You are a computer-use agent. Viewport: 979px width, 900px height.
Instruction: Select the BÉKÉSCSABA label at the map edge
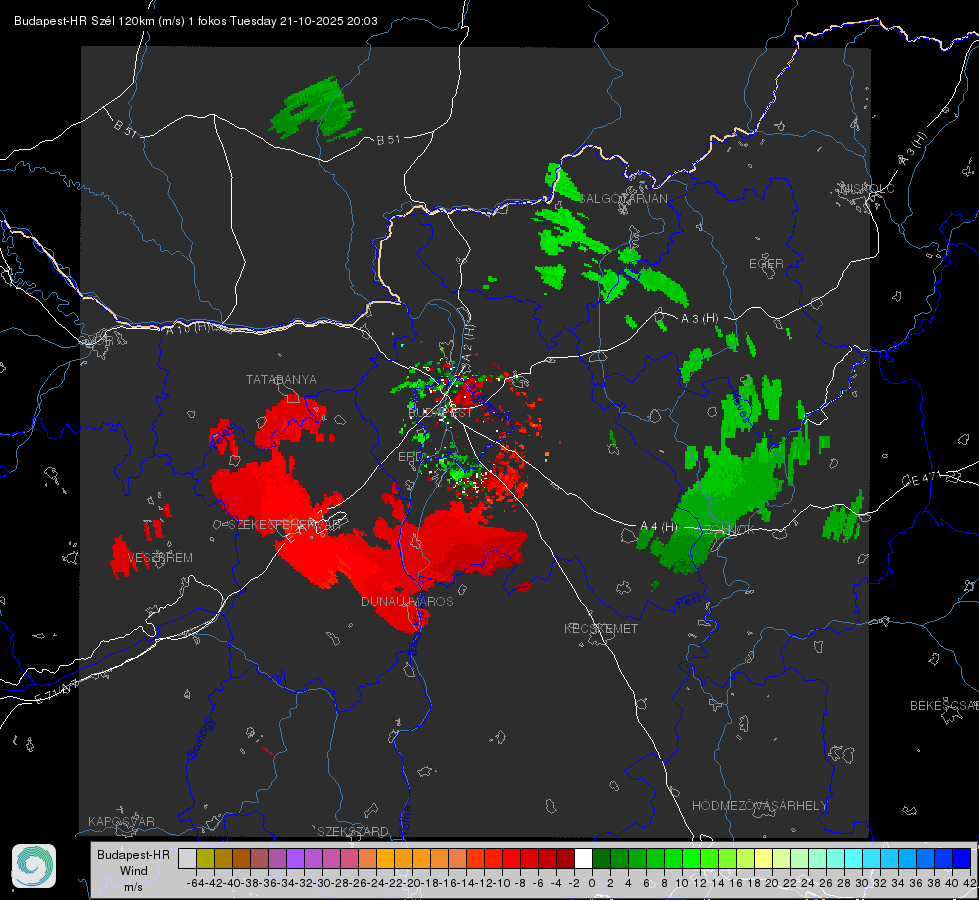pos(944,706)
